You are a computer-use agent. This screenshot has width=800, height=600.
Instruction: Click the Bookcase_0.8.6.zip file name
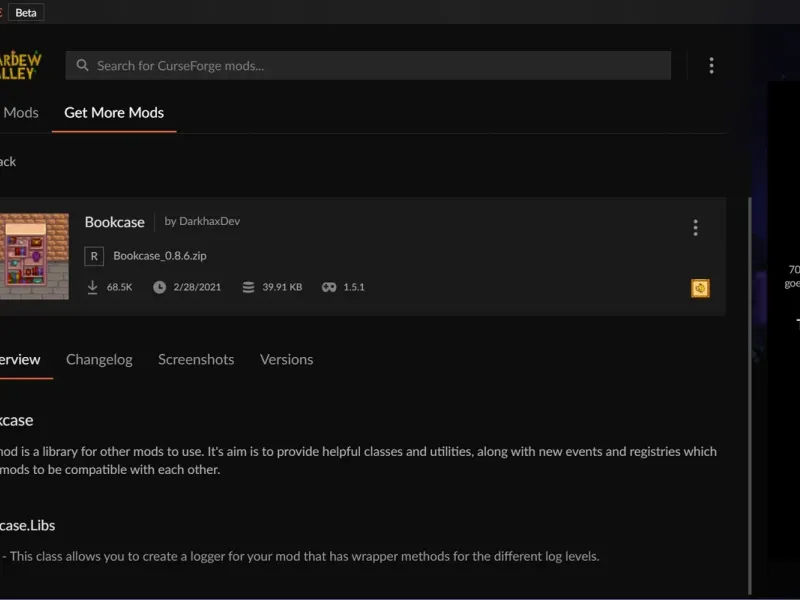tap(160, 256)
